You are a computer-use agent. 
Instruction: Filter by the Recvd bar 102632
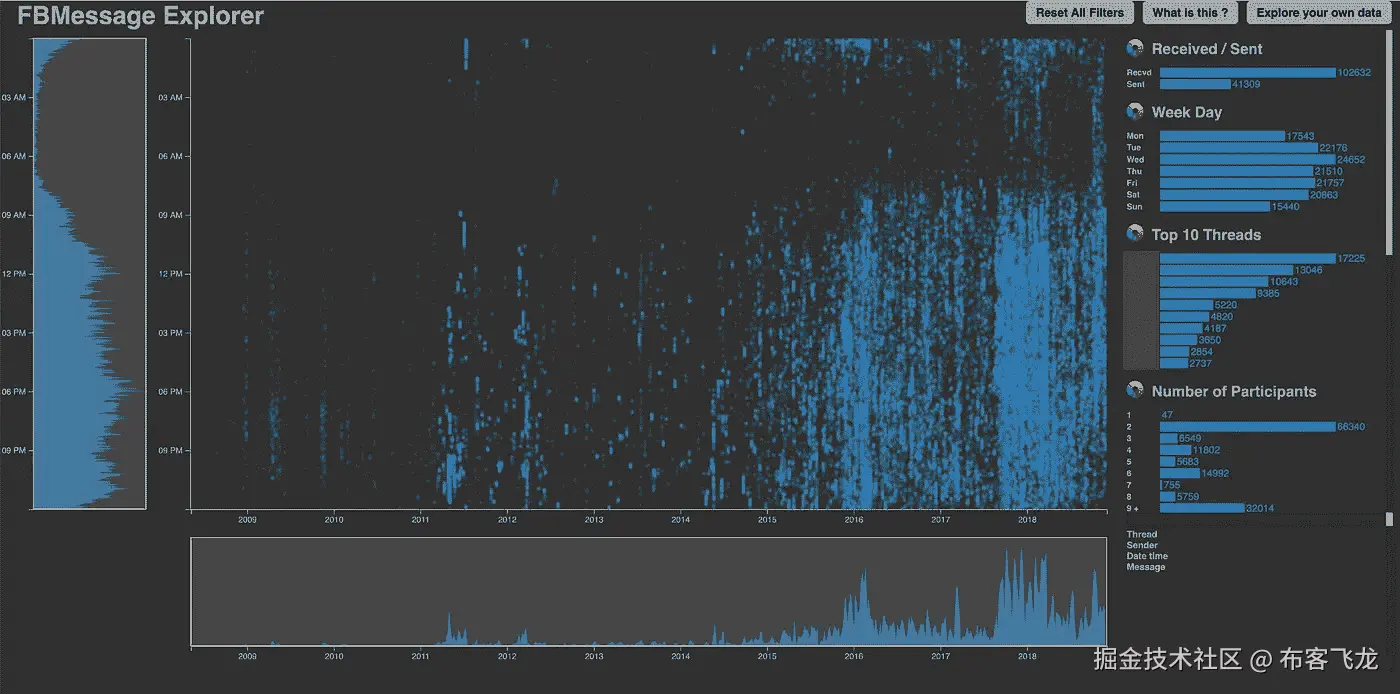1247,72
